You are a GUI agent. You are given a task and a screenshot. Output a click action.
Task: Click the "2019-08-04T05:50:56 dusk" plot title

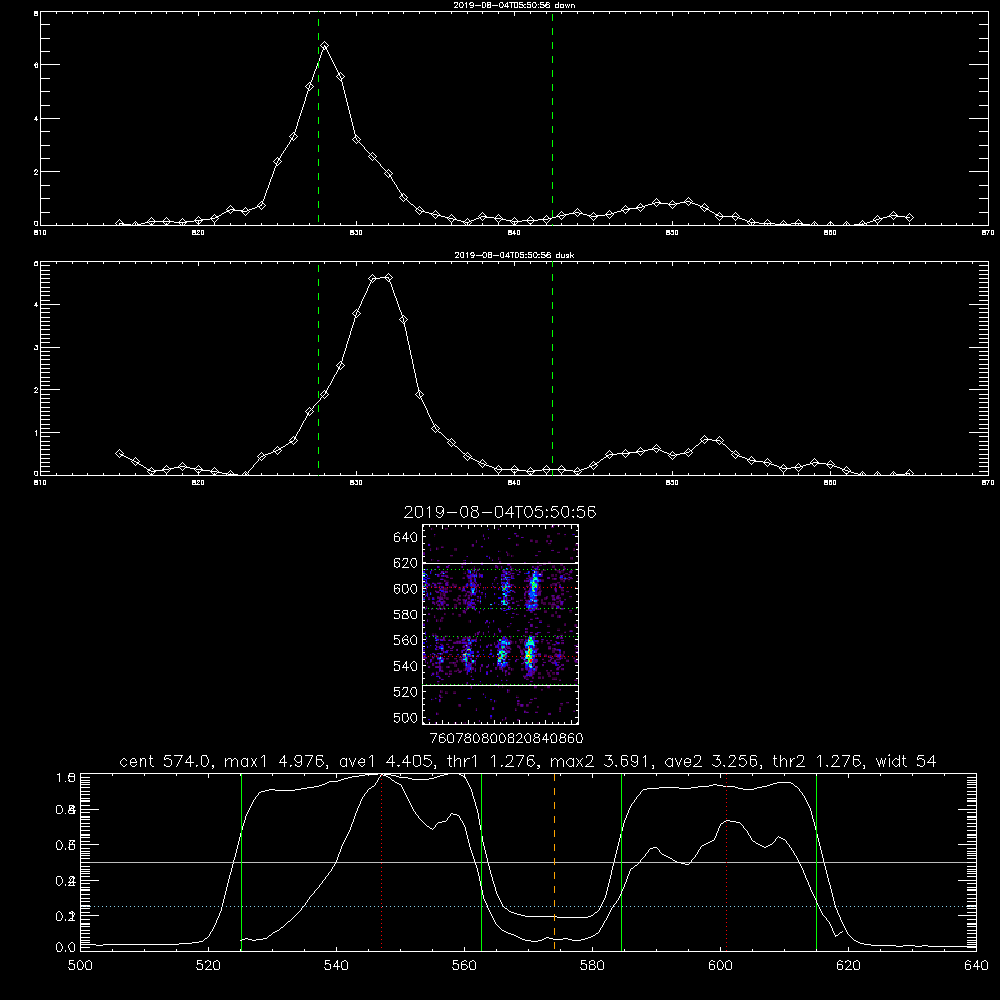tap(514, 255)
